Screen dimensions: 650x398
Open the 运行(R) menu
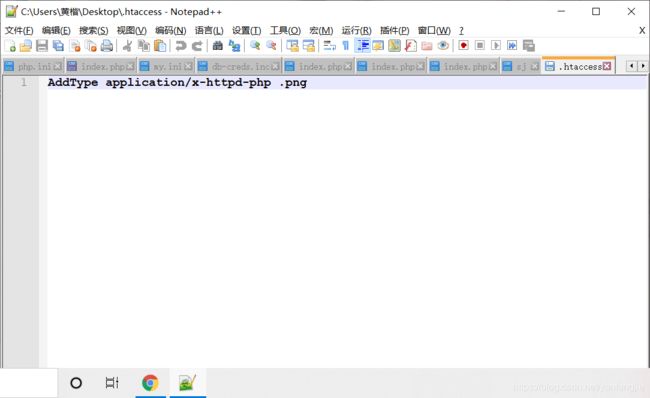point(357,31)
